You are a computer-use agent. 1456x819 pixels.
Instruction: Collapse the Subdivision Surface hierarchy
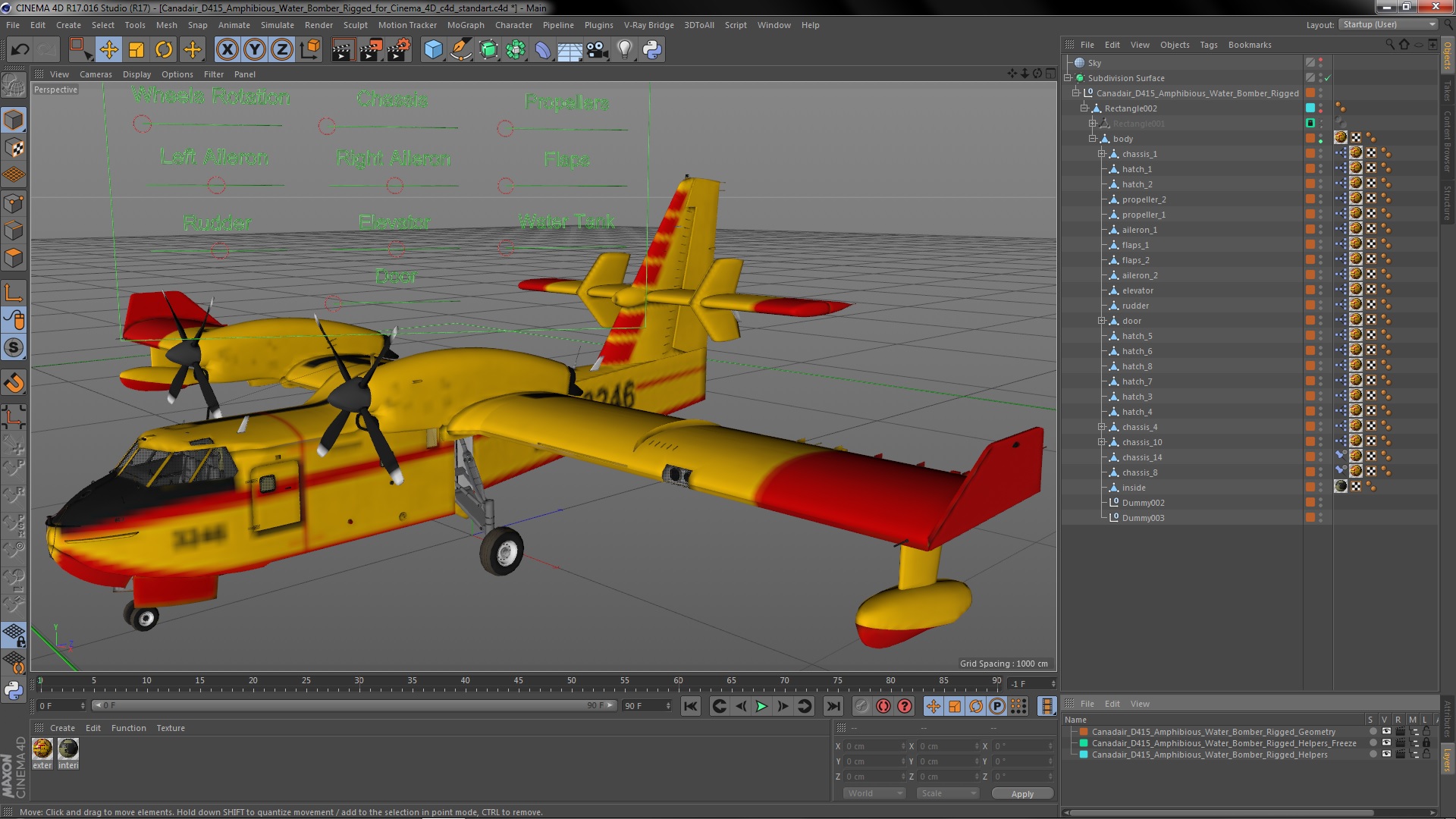1068,78
